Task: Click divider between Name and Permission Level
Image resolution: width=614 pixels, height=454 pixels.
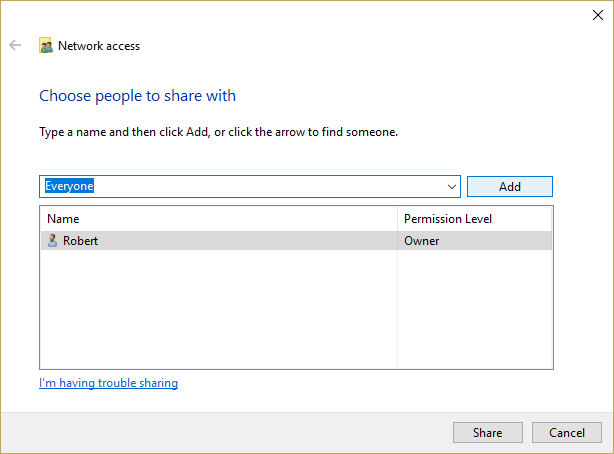Action: pos(397,219)
